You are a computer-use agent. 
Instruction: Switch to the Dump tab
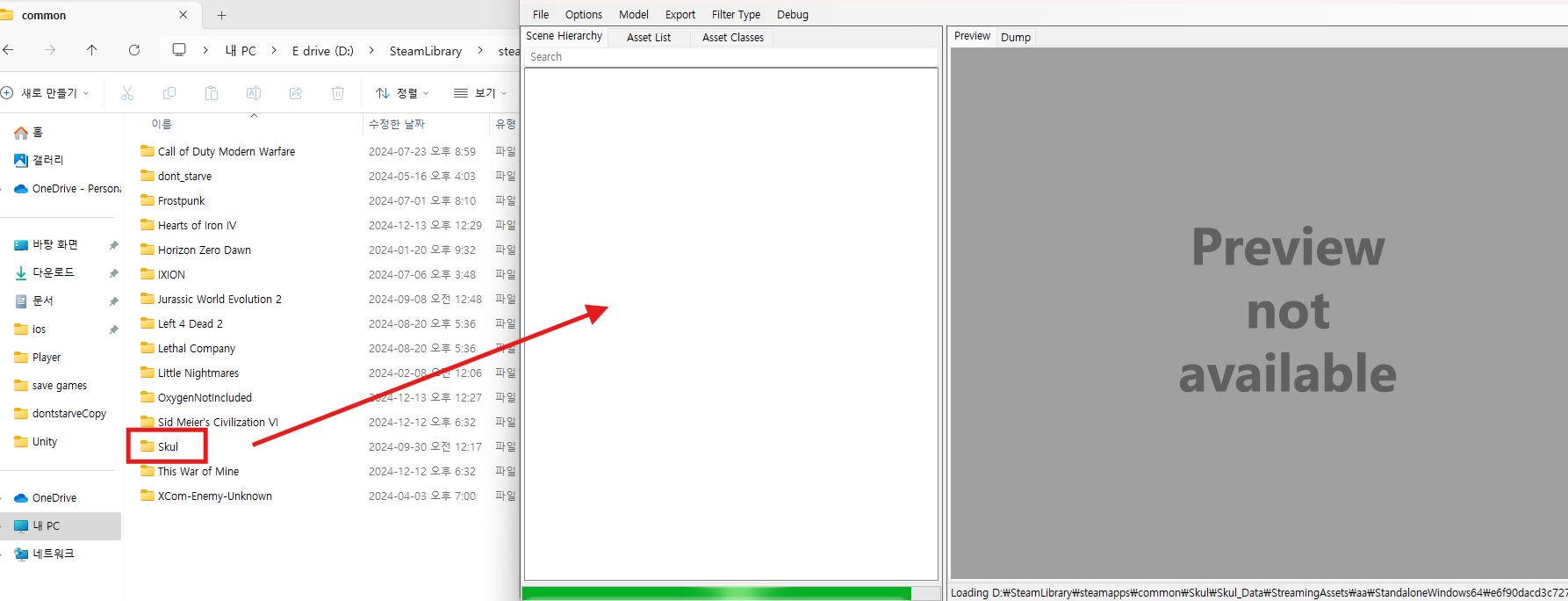click(1016, 37)
